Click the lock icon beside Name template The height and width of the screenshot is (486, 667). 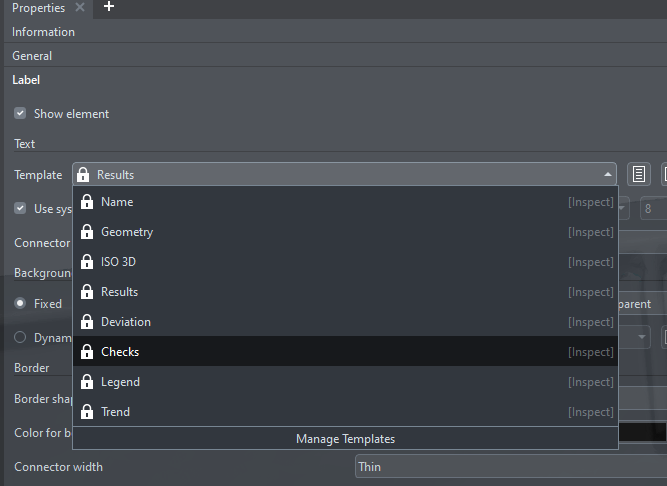87,202
